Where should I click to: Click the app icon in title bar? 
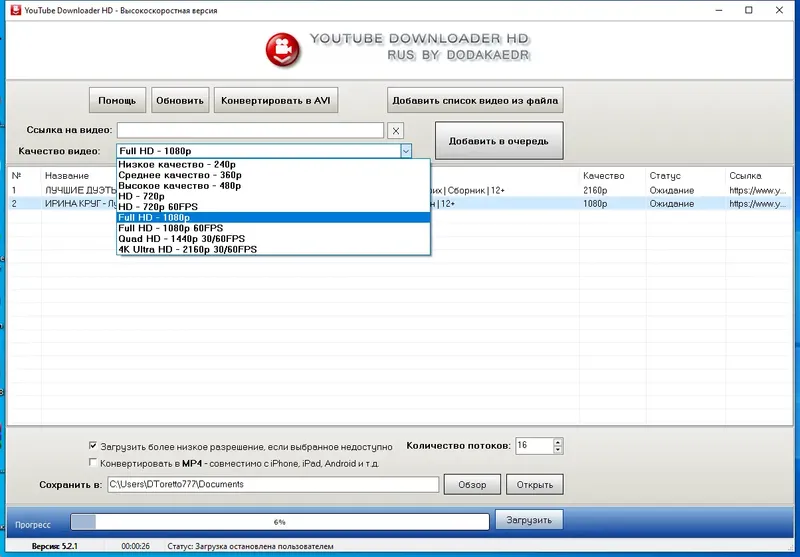click(x=16, y=10)
